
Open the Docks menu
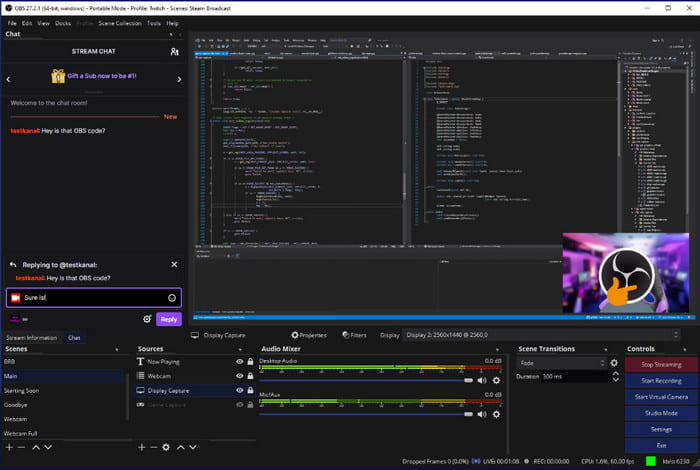pos(63,23)
